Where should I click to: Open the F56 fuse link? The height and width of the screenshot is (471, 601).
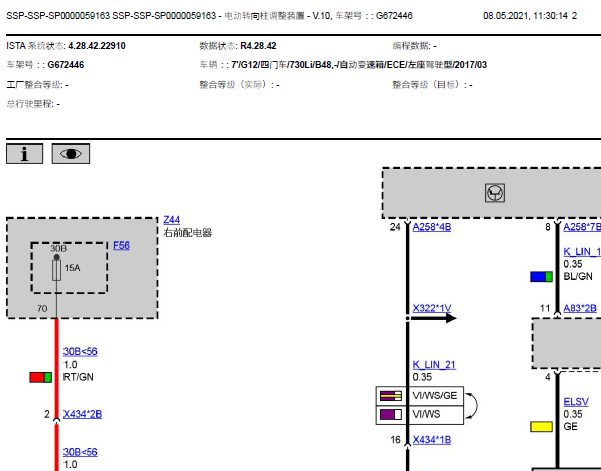click(122, 245)
